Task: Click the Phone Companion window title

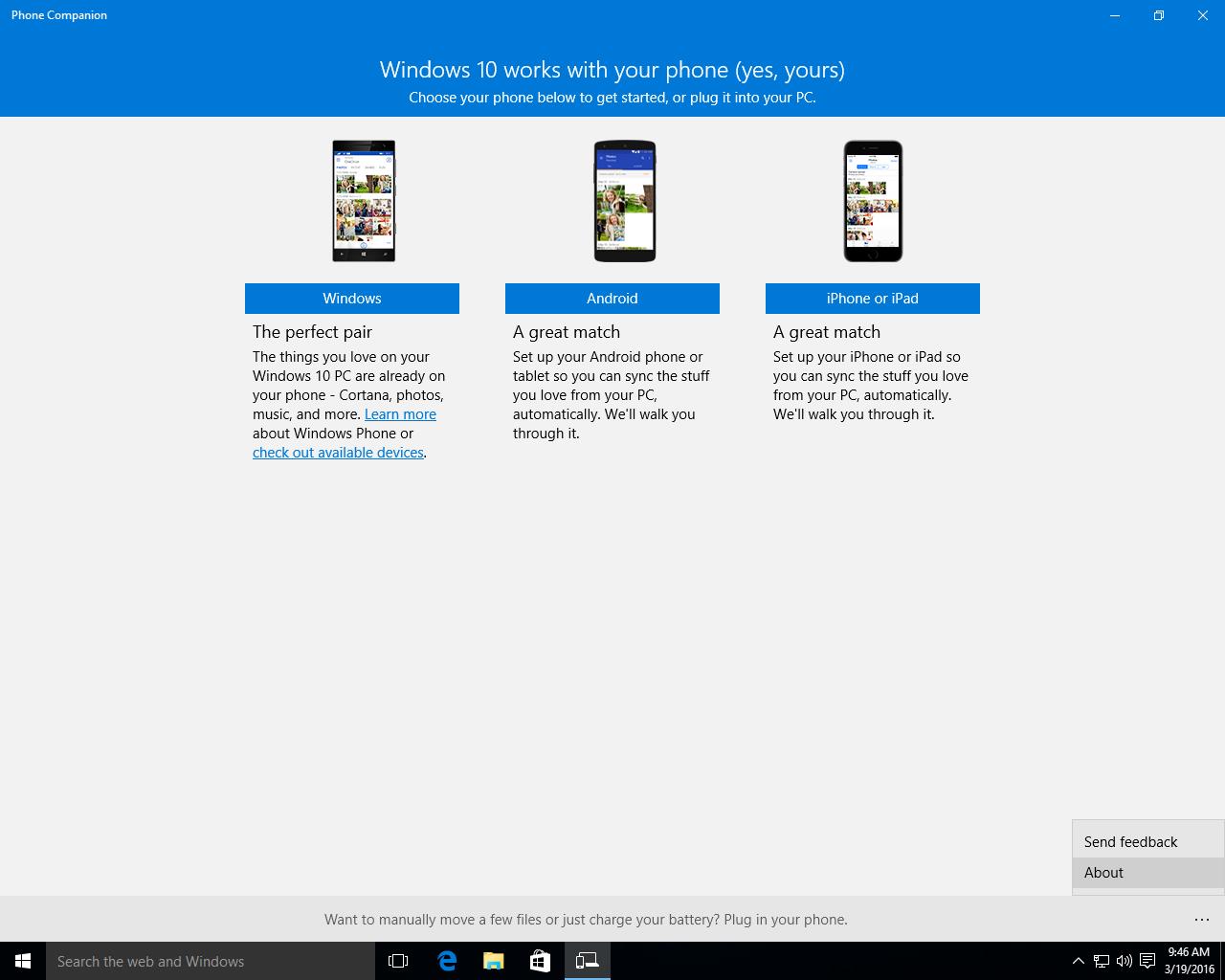Action: [59, 15]
